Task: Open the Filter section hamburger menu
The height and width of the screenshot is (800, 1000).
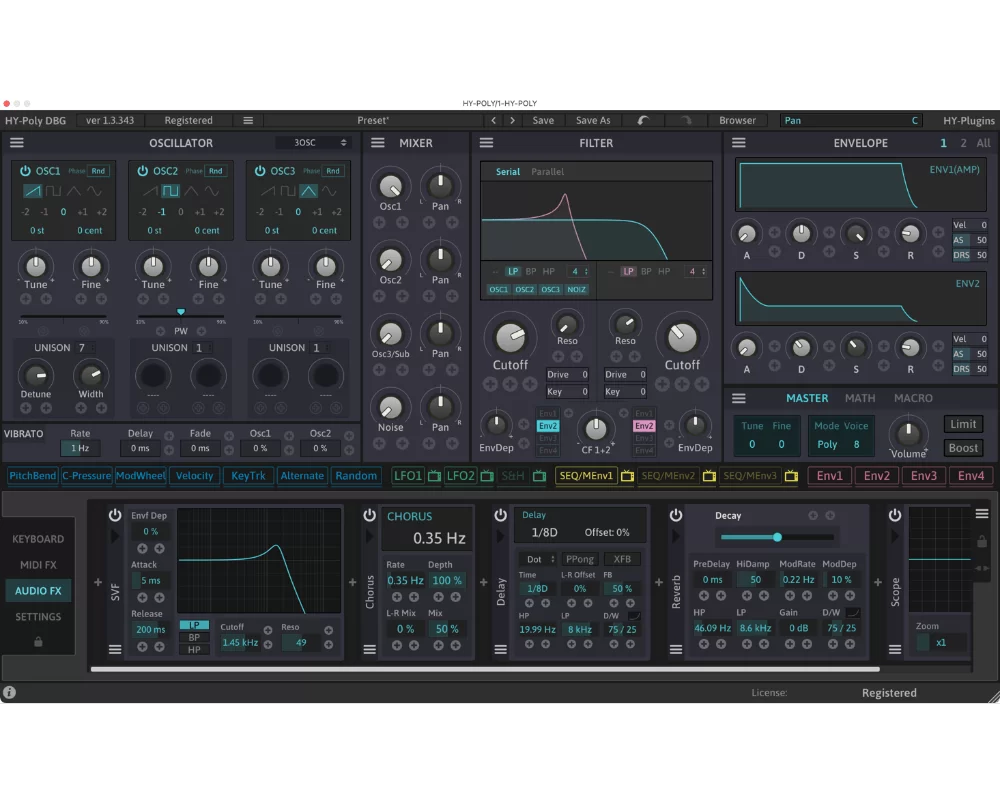Action: point(486,143)
